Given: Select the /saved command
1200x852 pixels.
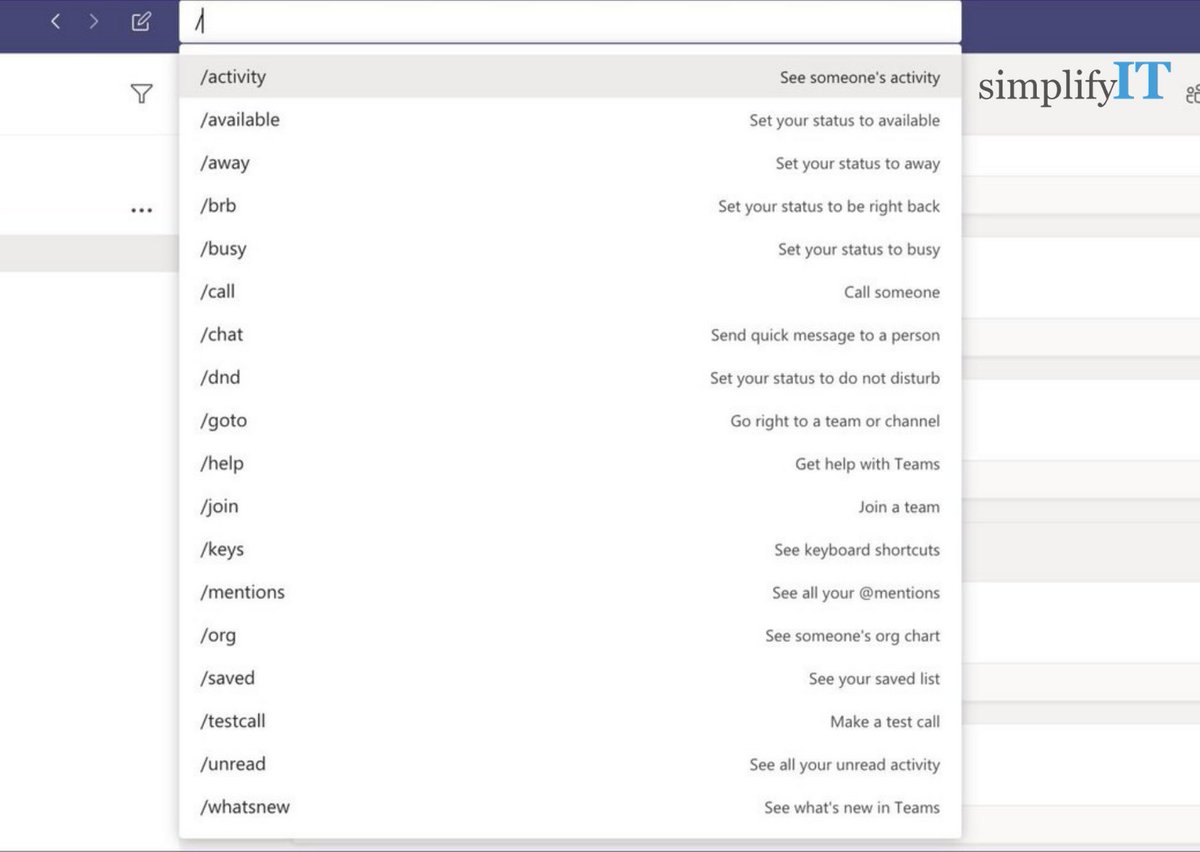Looking at the screenshot, I should click(570, 679).
